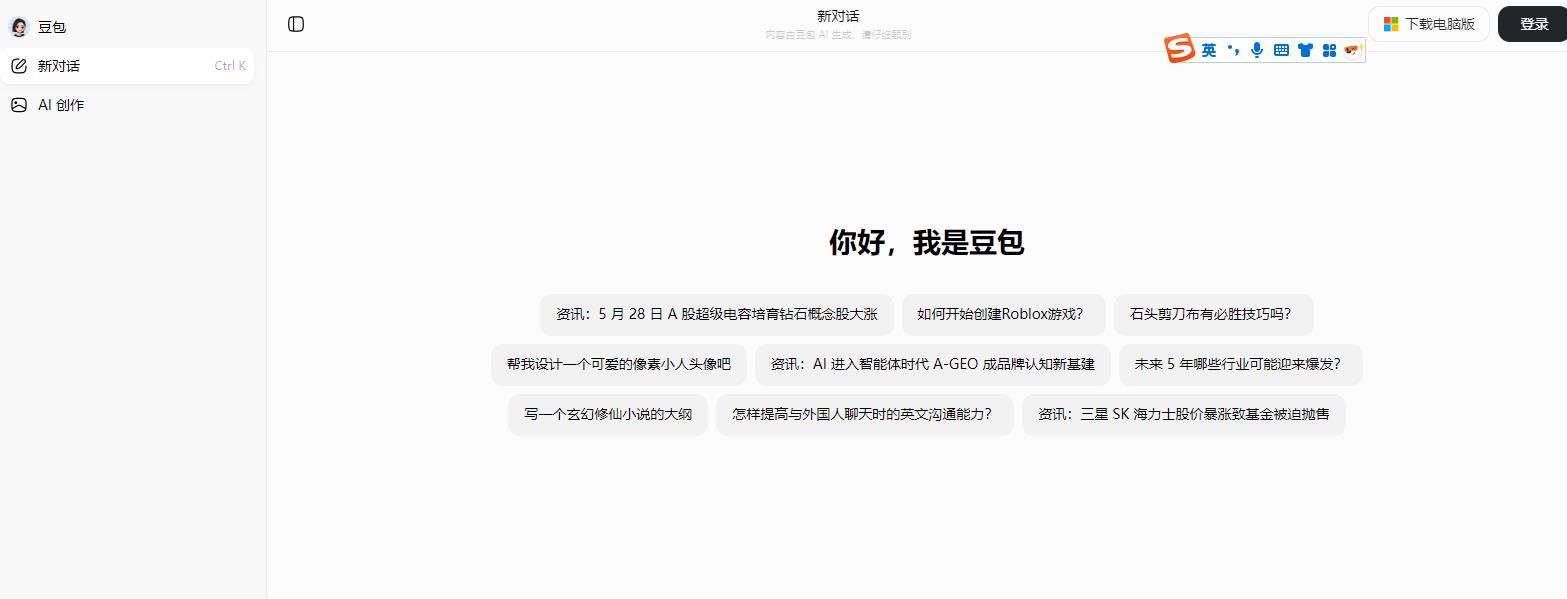Choose suggestion about A 股超级电容培育钻石概念股
Image resolution: width=1567 pixels, height=599 pixels.
tap(717, 314)
